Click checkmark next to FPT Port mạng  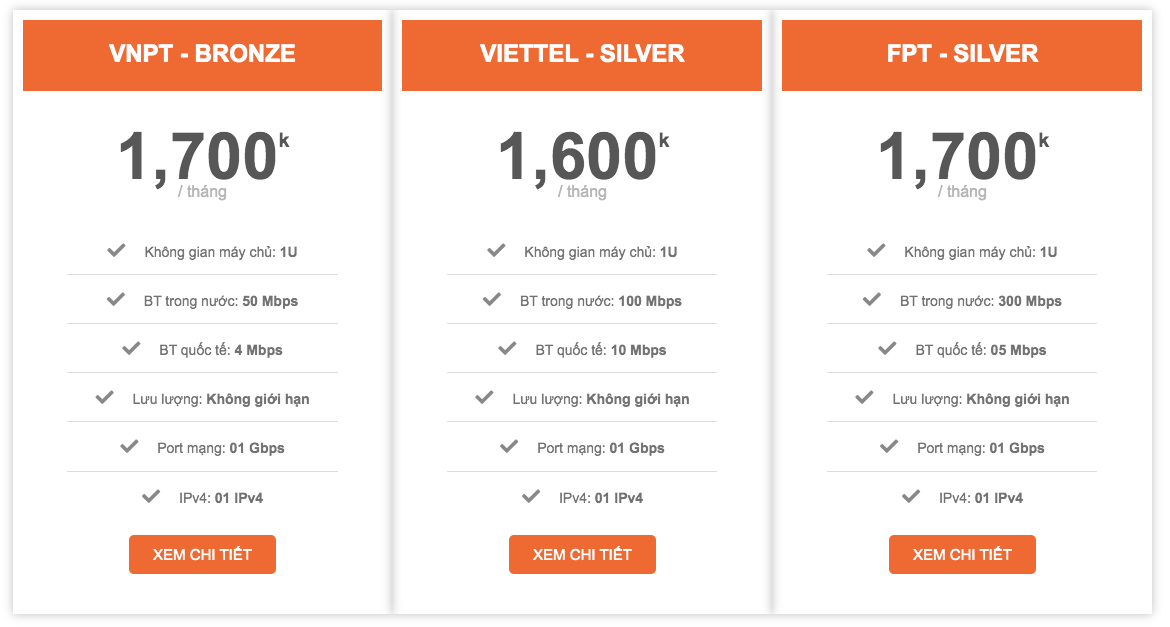889,446
